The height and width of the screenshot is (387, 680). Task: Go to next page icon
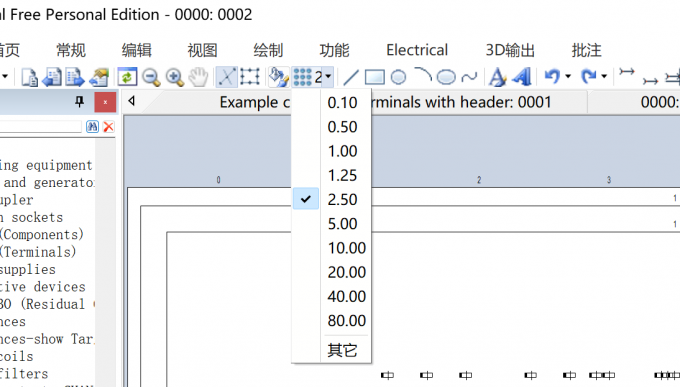[75, 77]
